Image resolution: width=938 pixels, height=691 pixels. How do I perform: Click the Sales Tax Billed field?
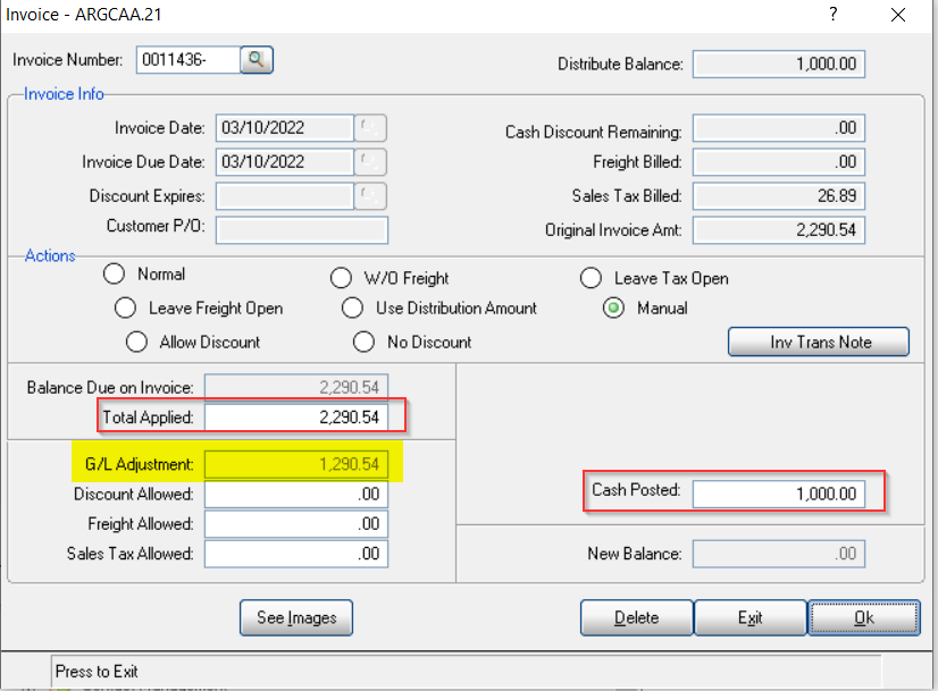click(779, 196)
